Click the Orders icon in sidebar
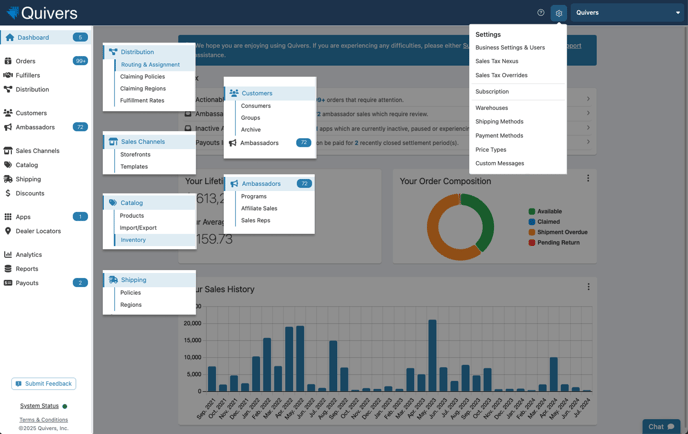 coord(8,61)
